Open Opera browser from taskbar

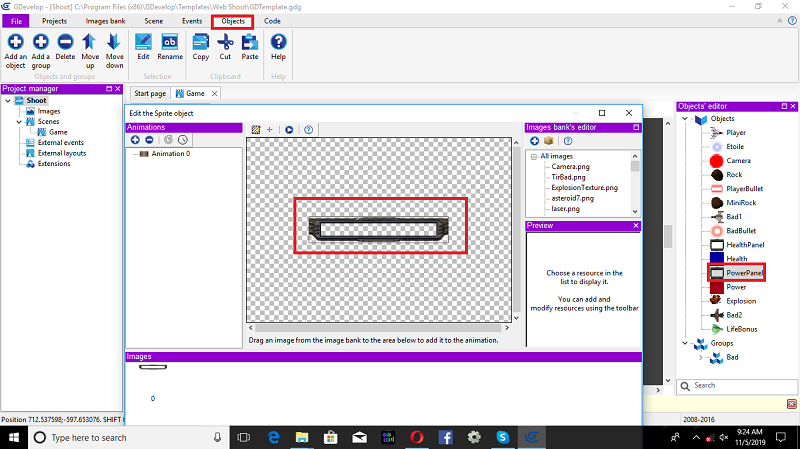[x=417, y=437]
